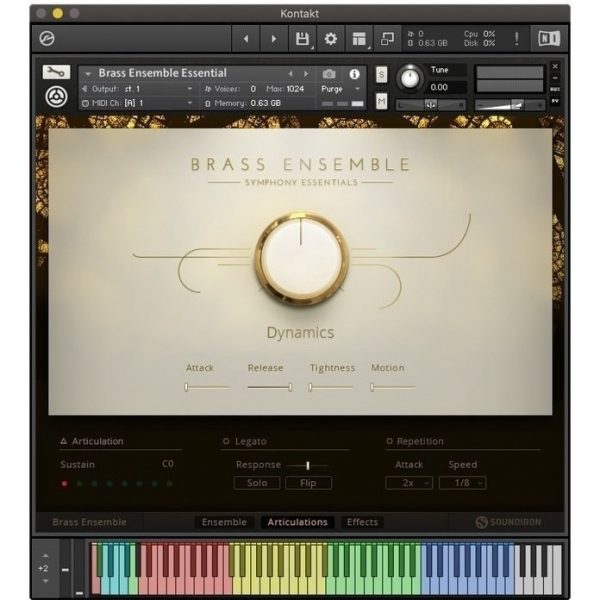Screen dimensions: 600x600
Task: Go to previous preset with left arrow
Action: (246, 39)
